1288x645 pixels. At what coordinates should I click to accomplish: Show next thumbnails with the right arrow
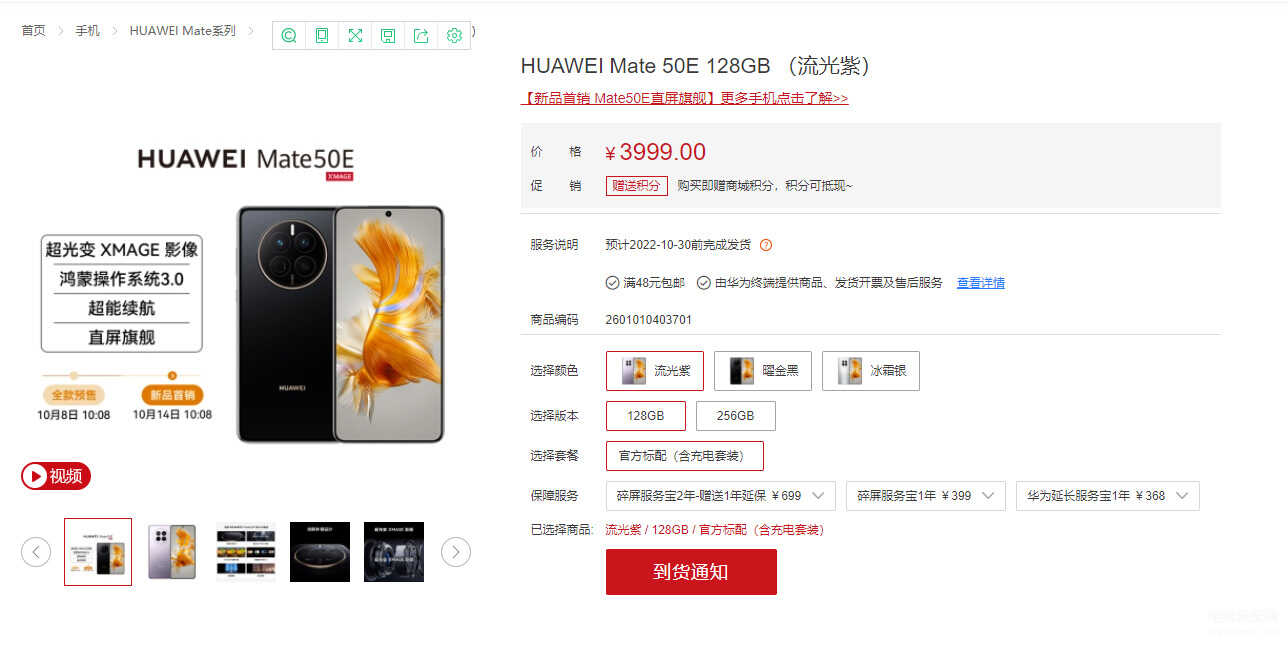click(x=456, y=552)
